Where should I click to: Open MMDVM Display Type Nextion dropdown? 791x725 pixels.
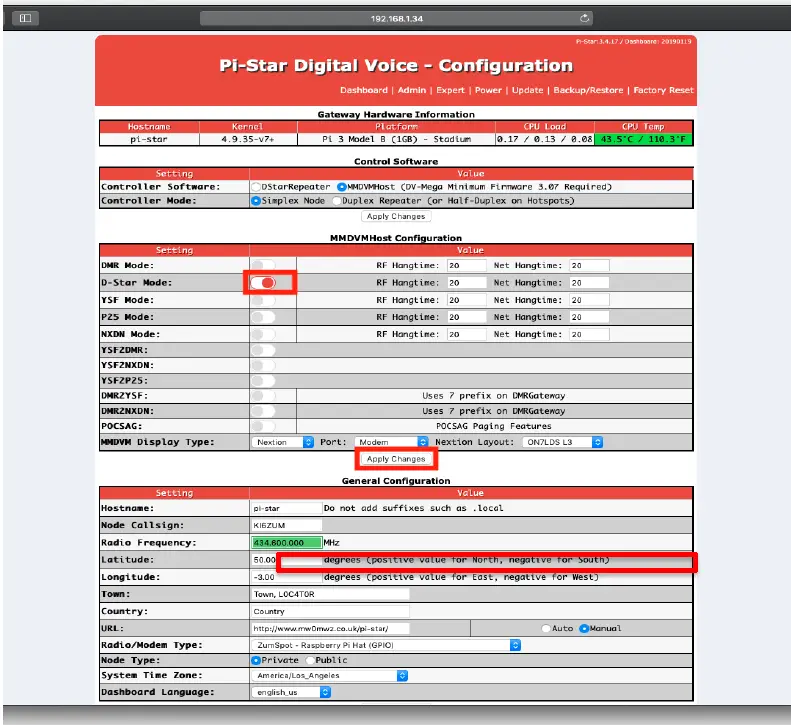click(282, 442)
